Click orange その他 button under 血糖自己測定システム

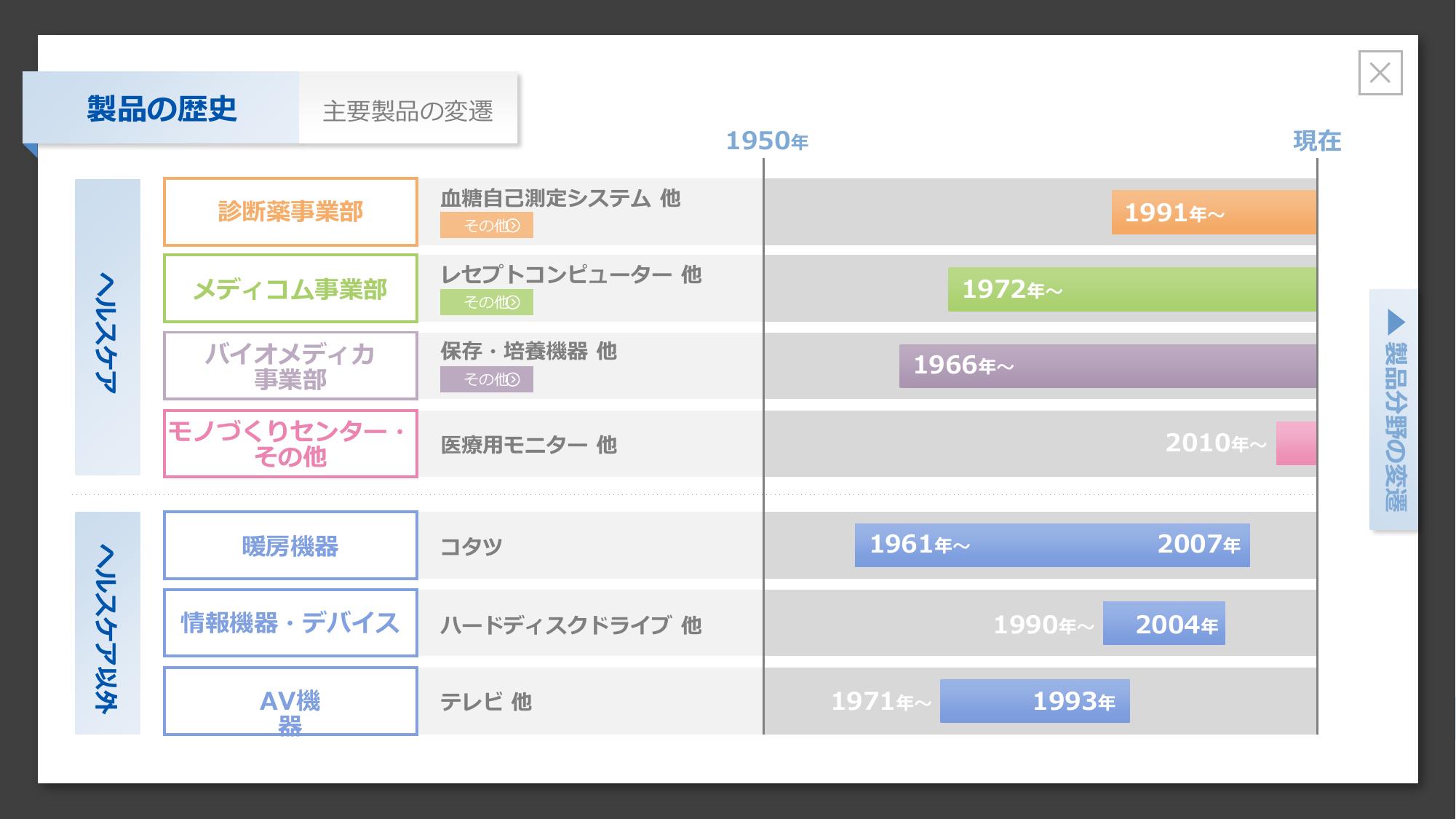point(486,226)
